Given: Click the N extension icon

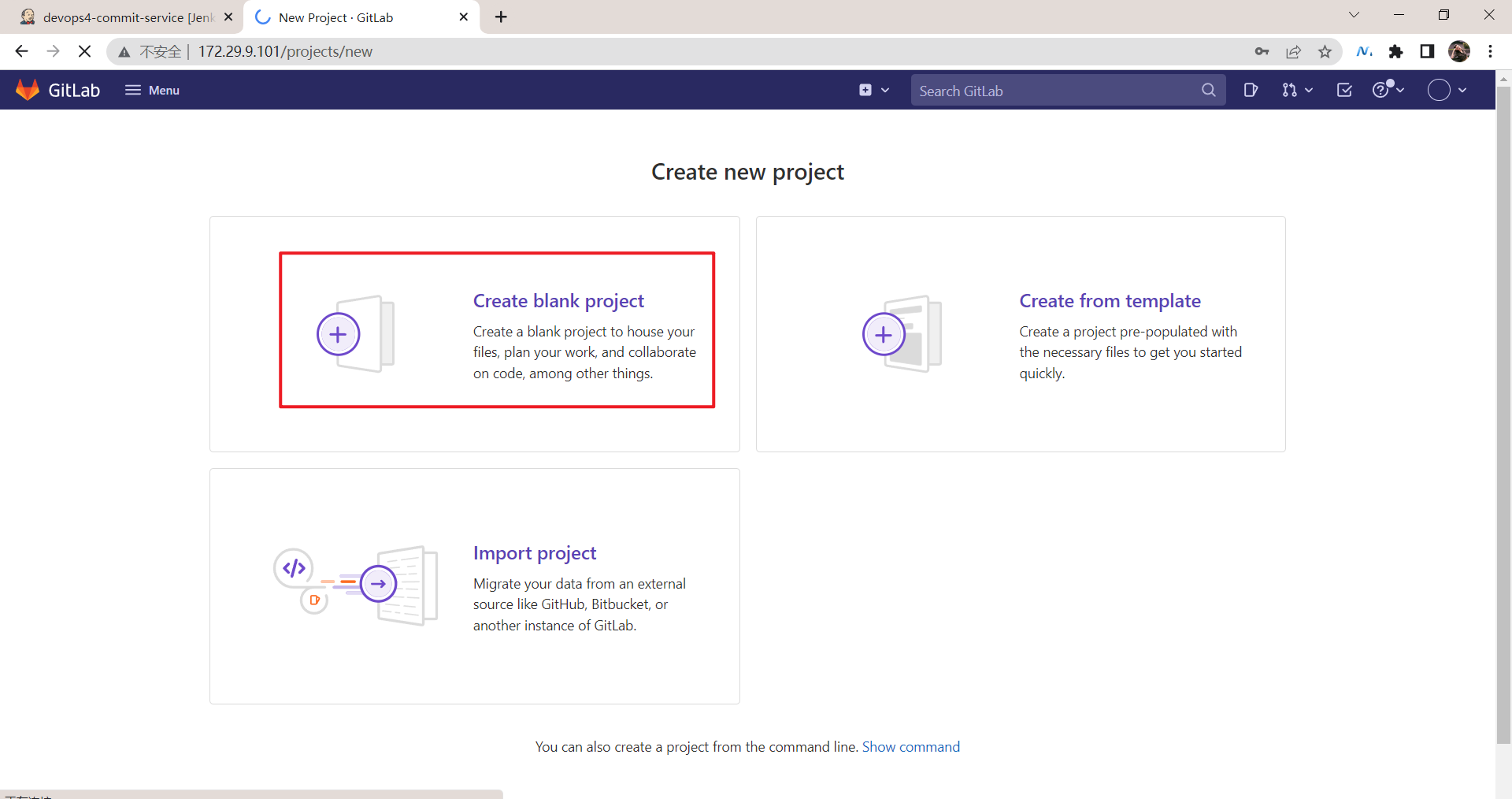Looking at the screenshot, I should pyautogui.click(x=1365, y=51).
